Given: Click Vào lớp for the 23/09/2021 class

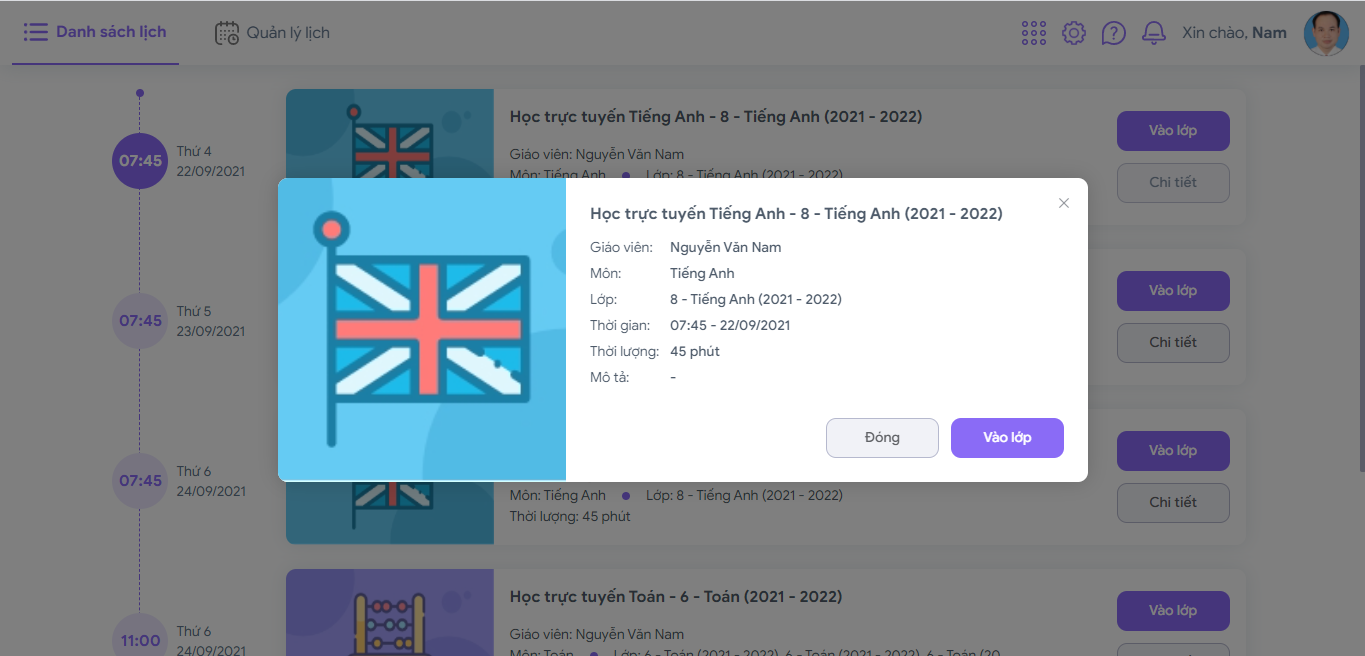Looking at the screenshot, I should (x=1173, y=291).
